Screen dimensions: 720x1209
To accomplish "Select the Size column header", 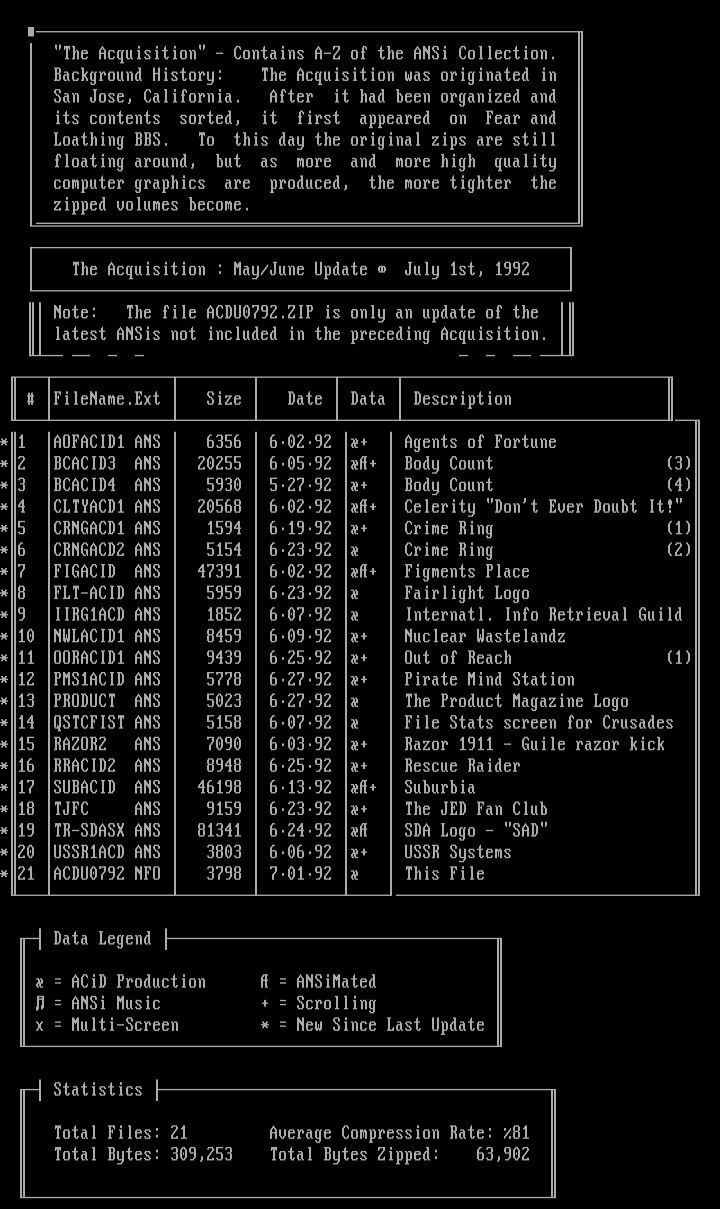I will click(224, 399).
